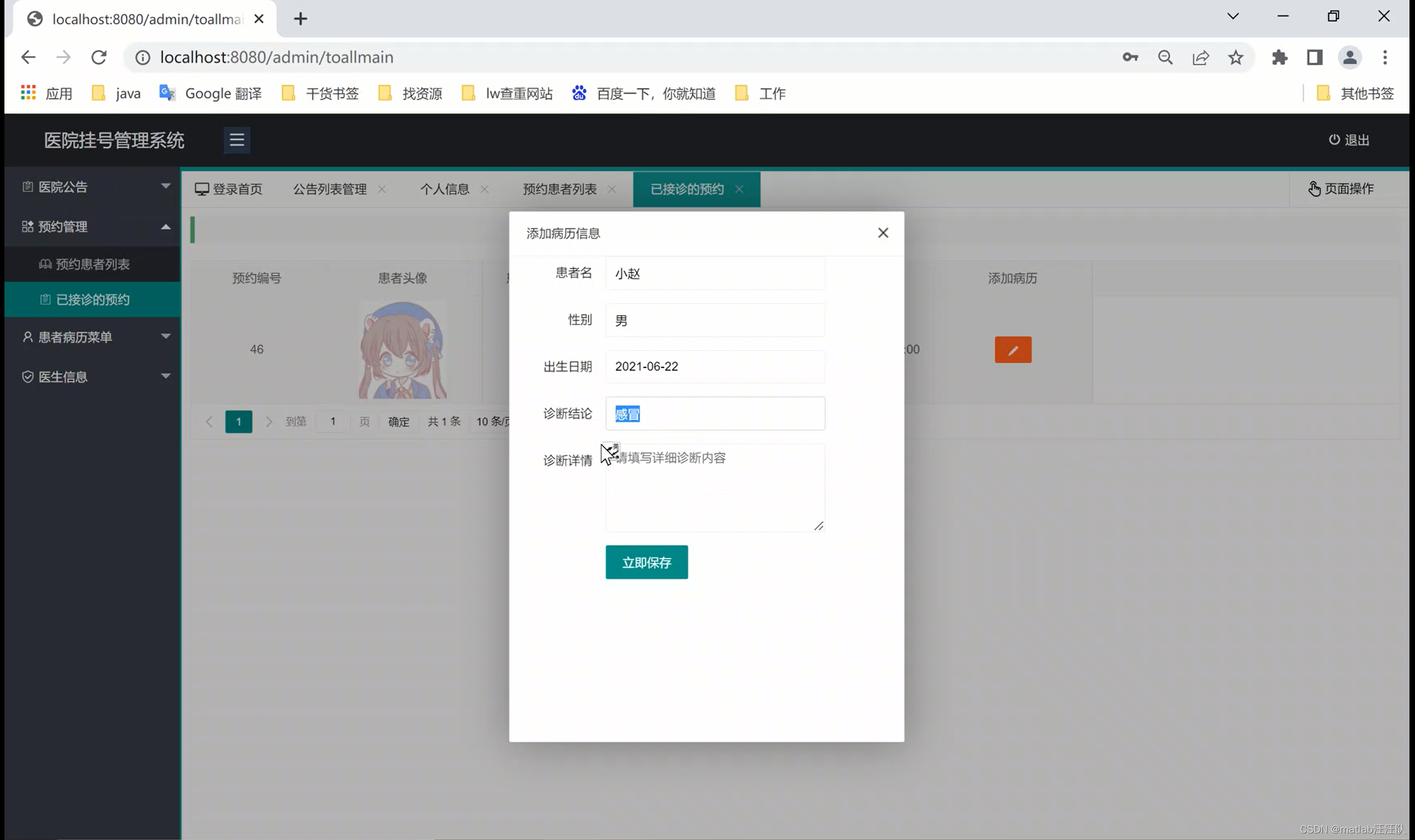Click the orange edit pencil icon

(1013, 350)
